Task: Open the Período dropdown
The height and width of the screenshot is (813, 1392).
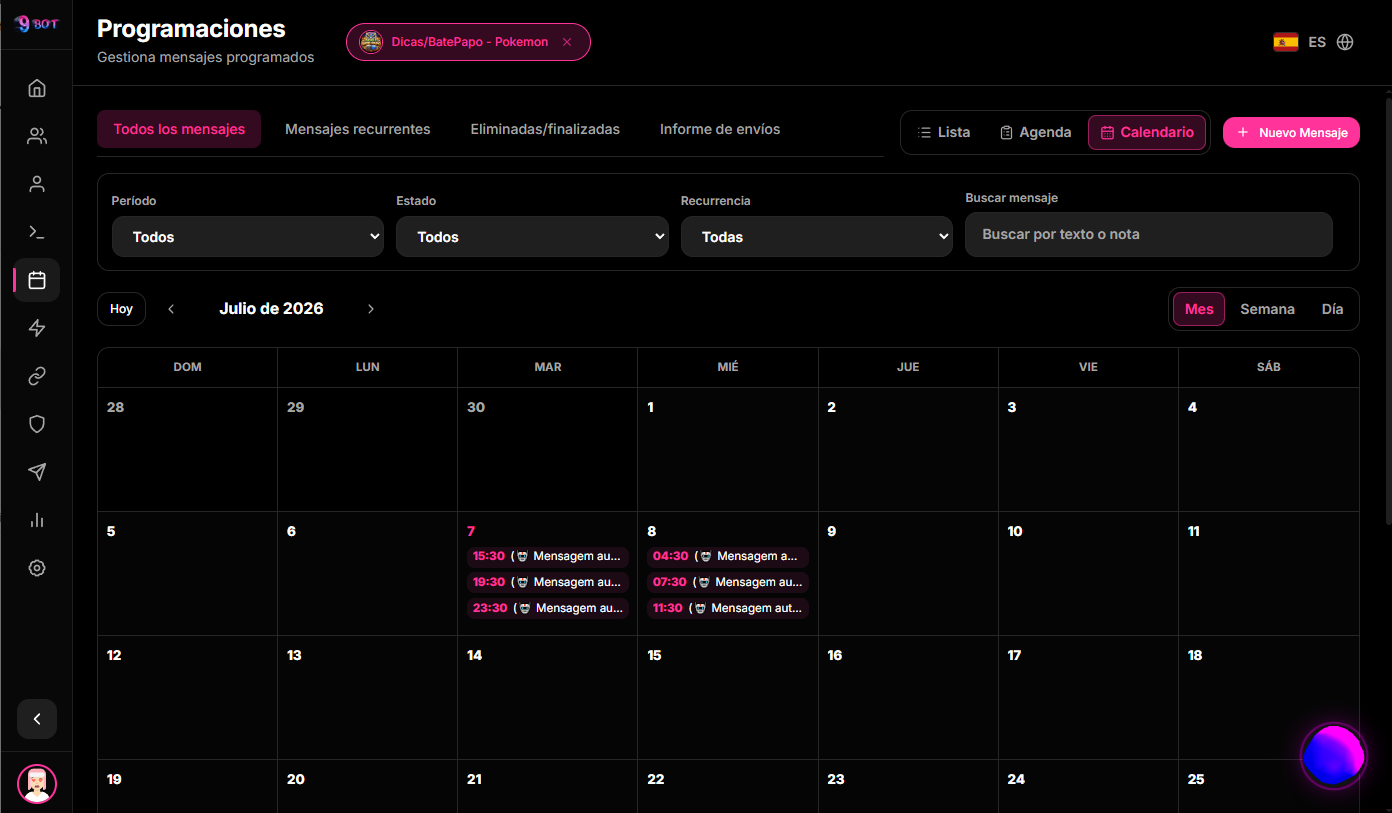Action: coord(248,237)
